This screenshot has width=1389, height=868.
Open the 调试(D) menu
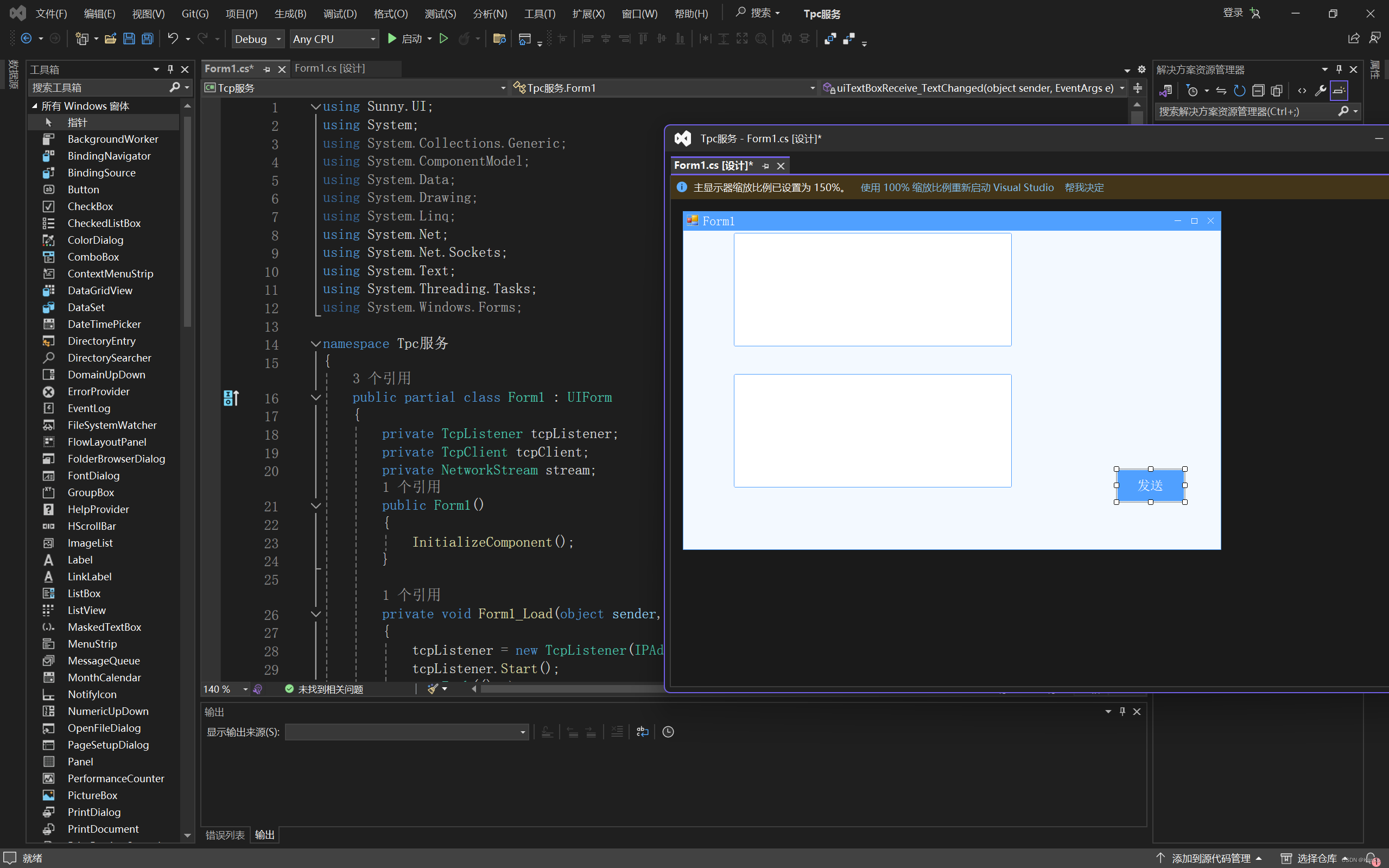(340, 13)
